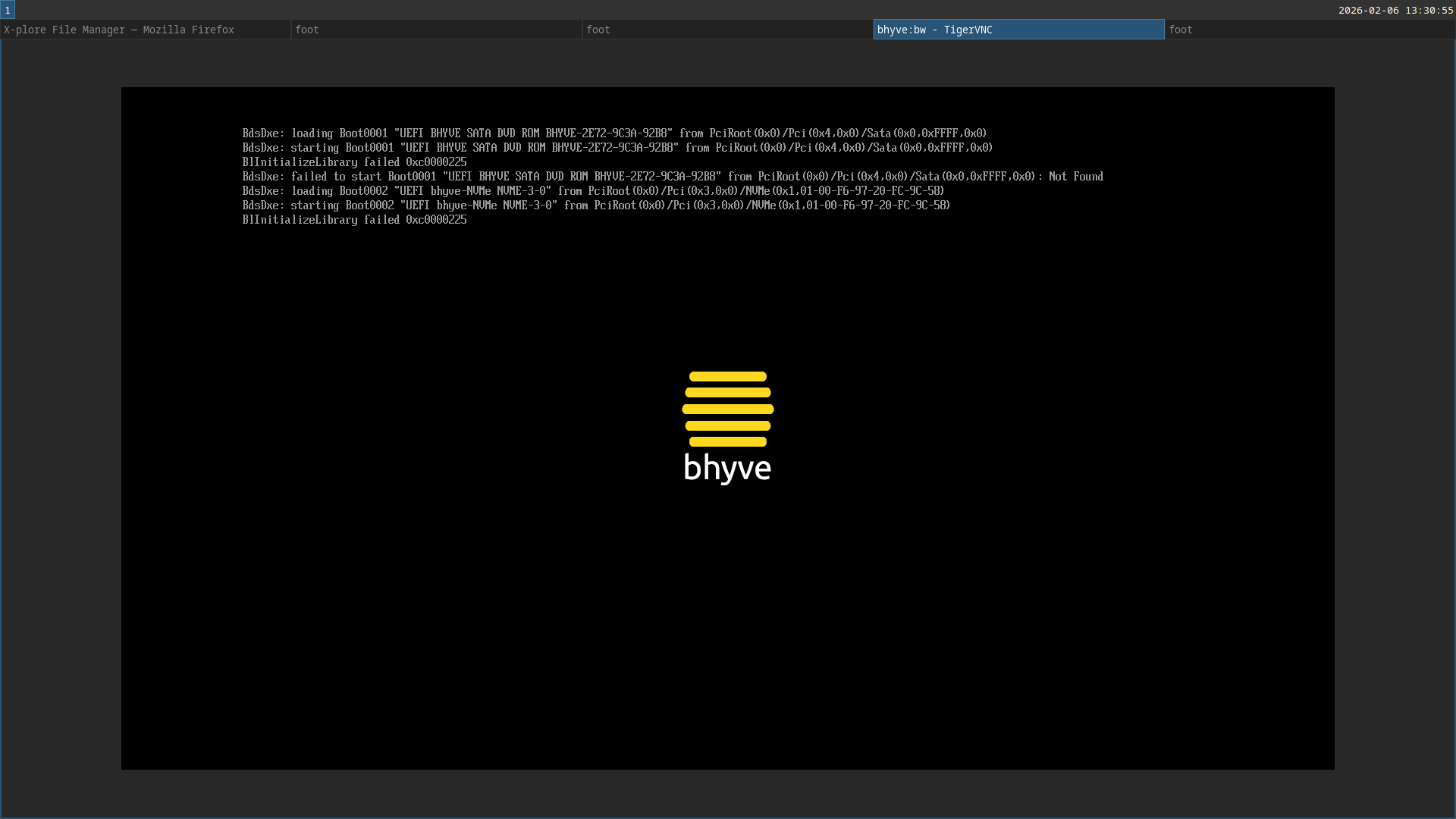Click the yellow striped bhyve logo
This screenshot has width=1456, height=819.
727,409
